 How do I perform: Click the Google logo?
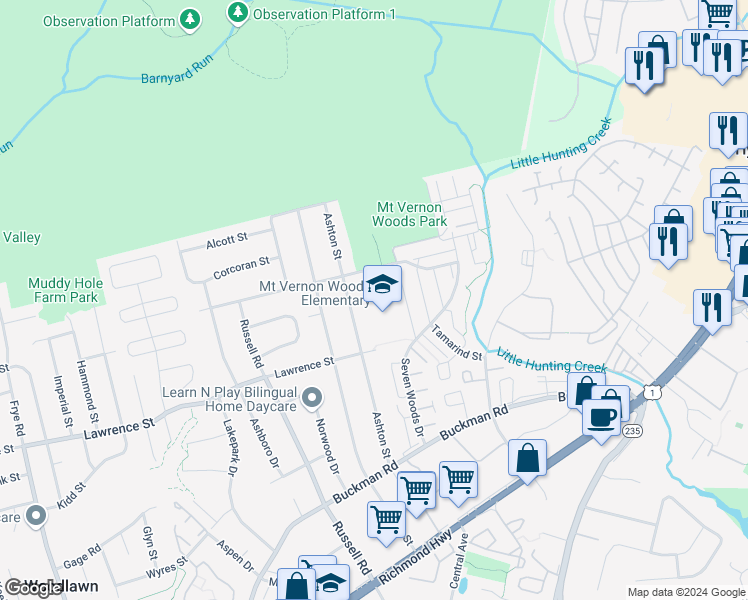point(32,588)
